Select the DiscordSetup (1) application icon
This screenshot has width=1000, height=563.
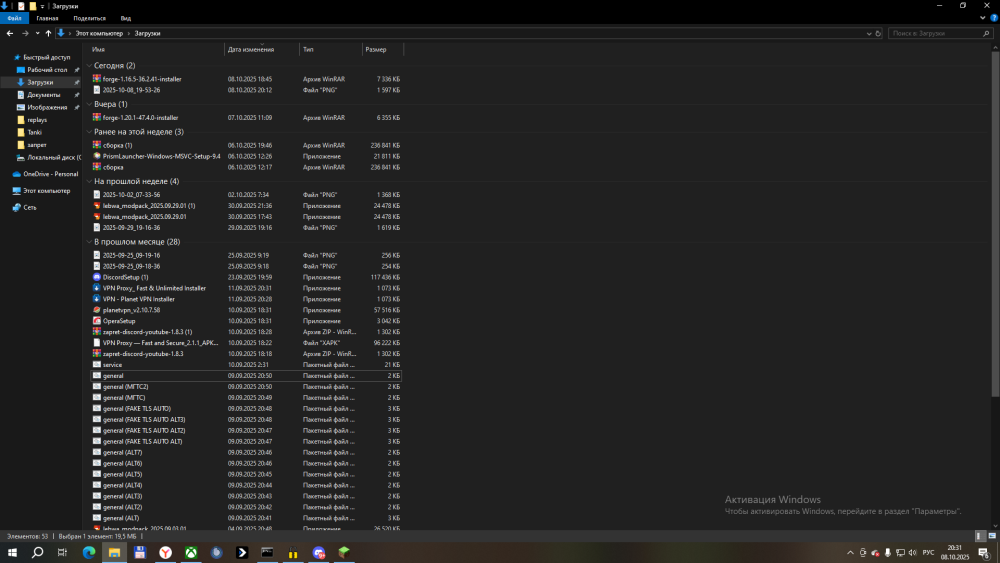96,277
